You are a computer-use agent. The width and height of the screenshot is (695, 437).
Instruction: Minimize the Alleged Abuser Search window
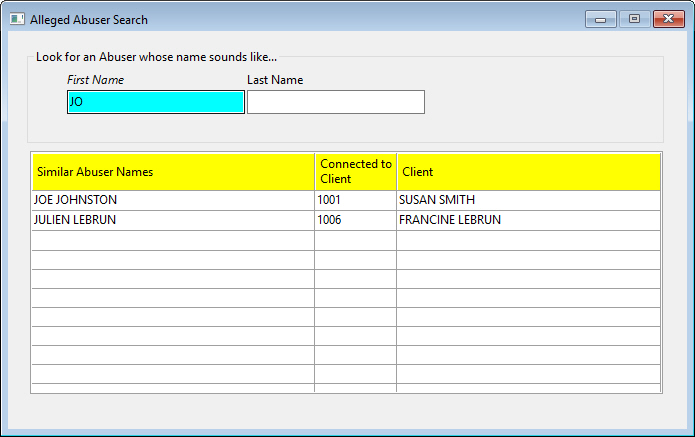coord(600,19)
